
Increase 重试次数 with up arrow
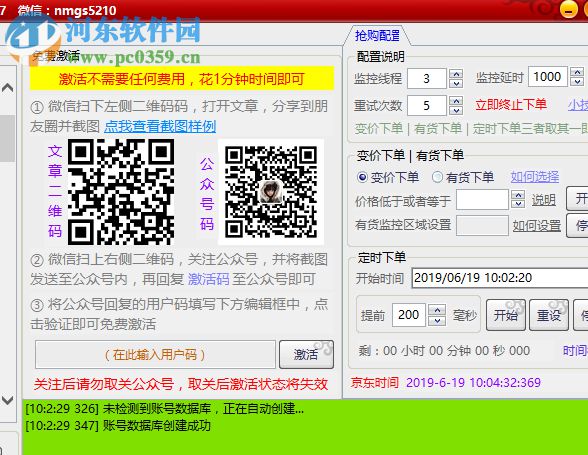coord(456,101)
